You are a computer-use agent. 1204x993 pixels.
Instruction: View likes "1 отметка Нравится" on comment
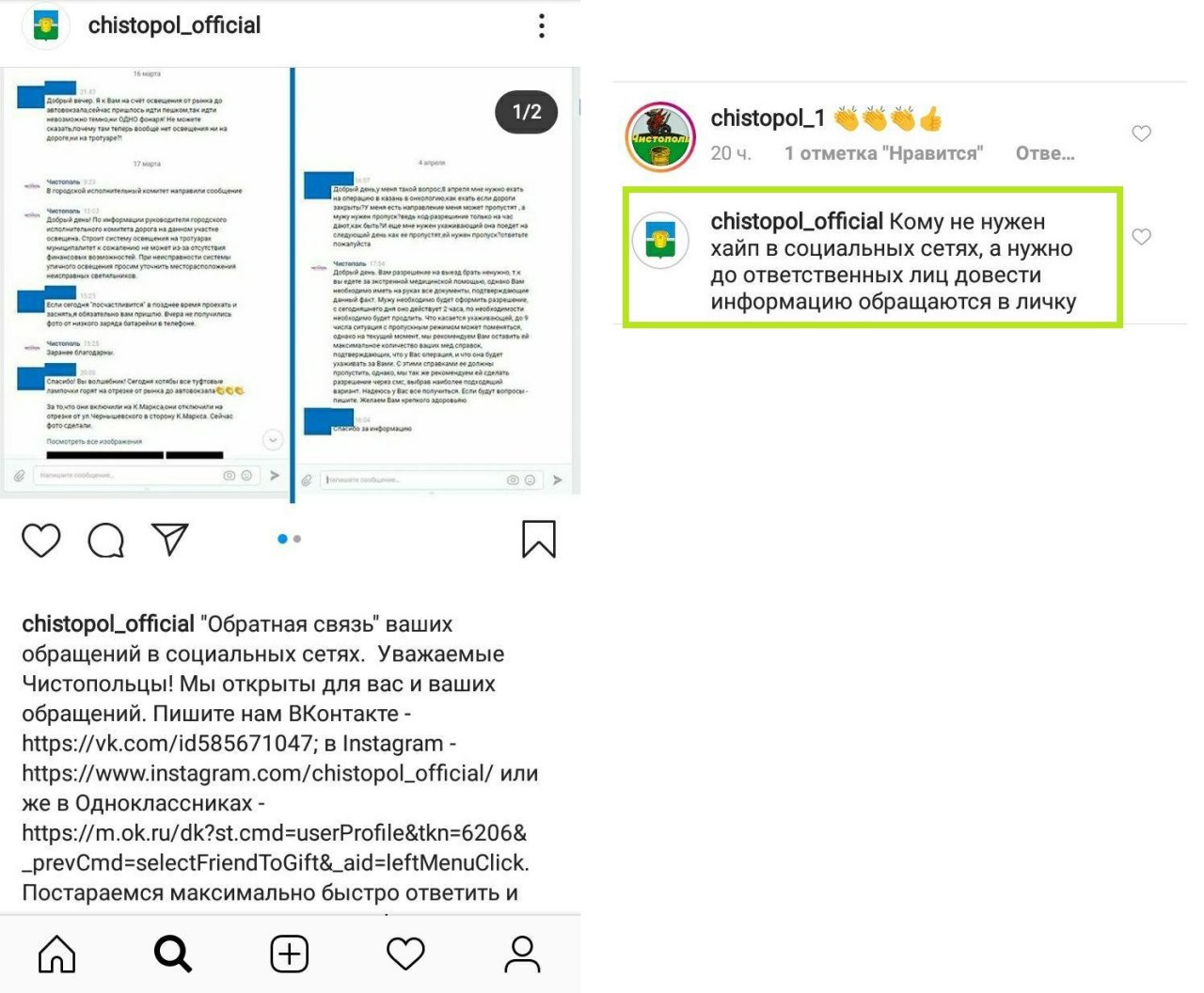pos(883,153)
